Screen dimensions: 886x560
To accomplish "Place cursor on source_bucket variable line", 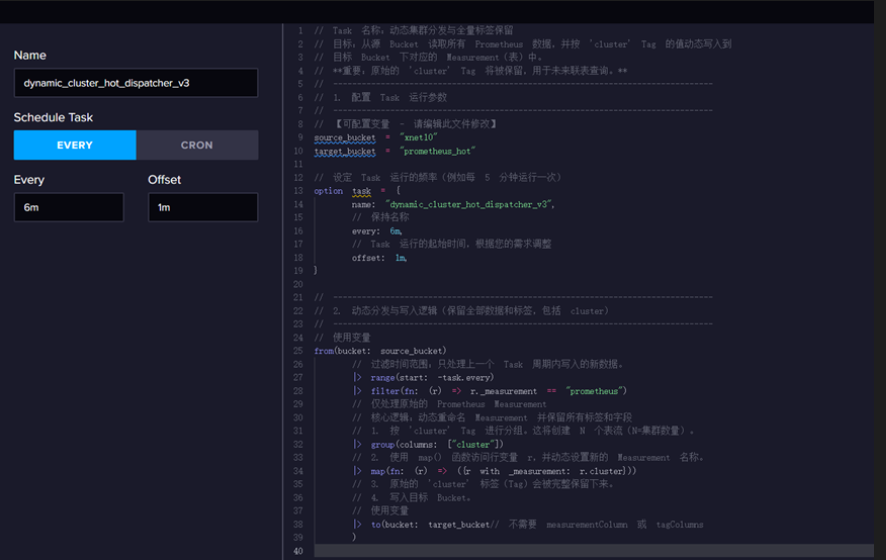I will coord(376,137).
